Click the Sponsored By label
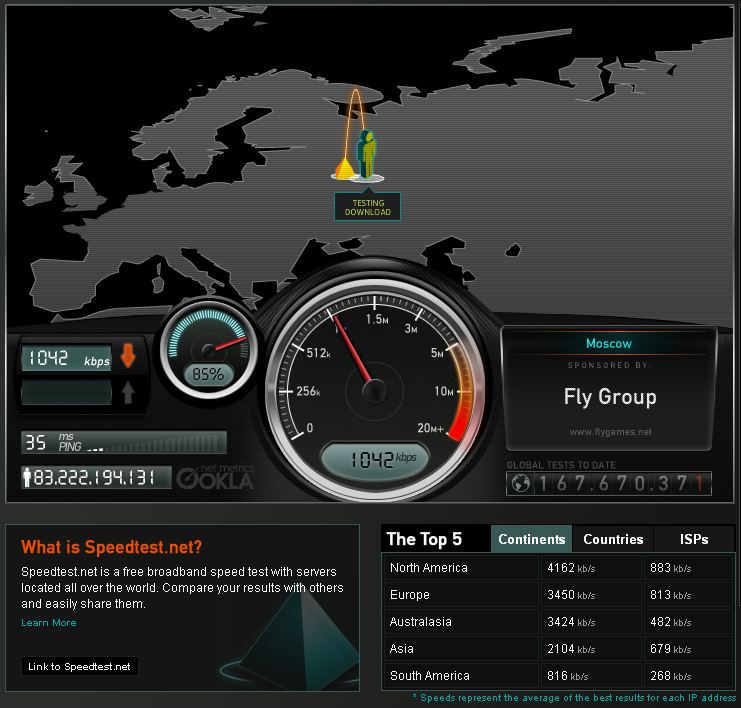This screenshot has height=708, width=741. pyautogui.click(x=609, y=365)
